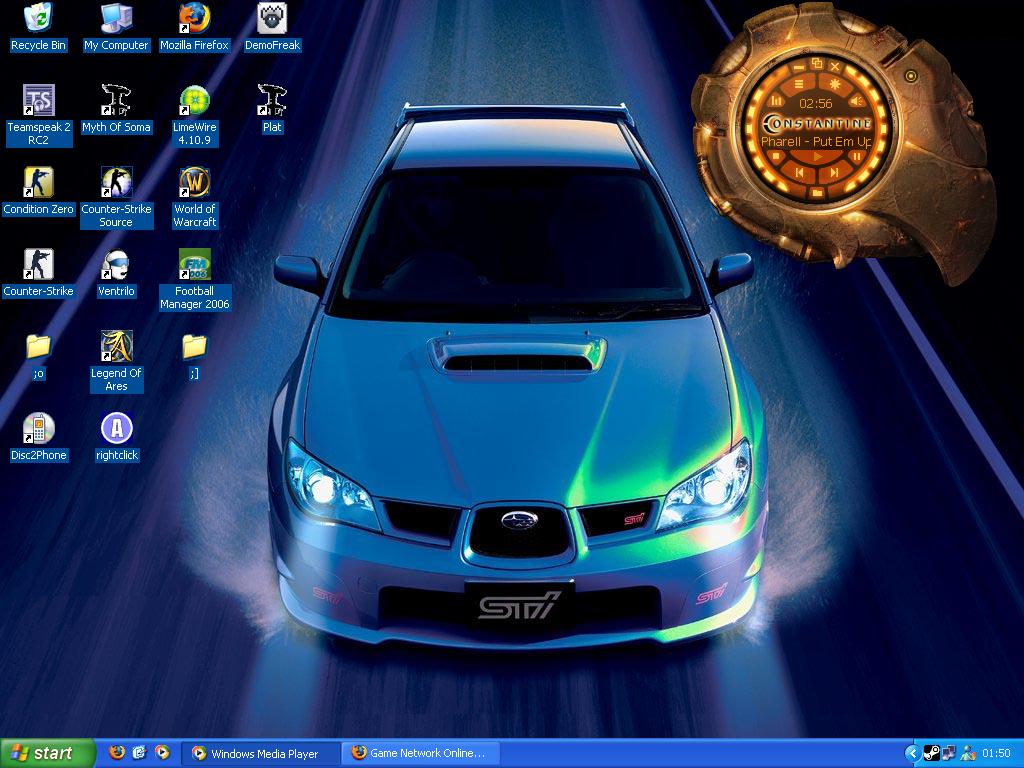Click the Steam icon in system tray
This screenshot has height=768, width=1024.
pos(930,753)
